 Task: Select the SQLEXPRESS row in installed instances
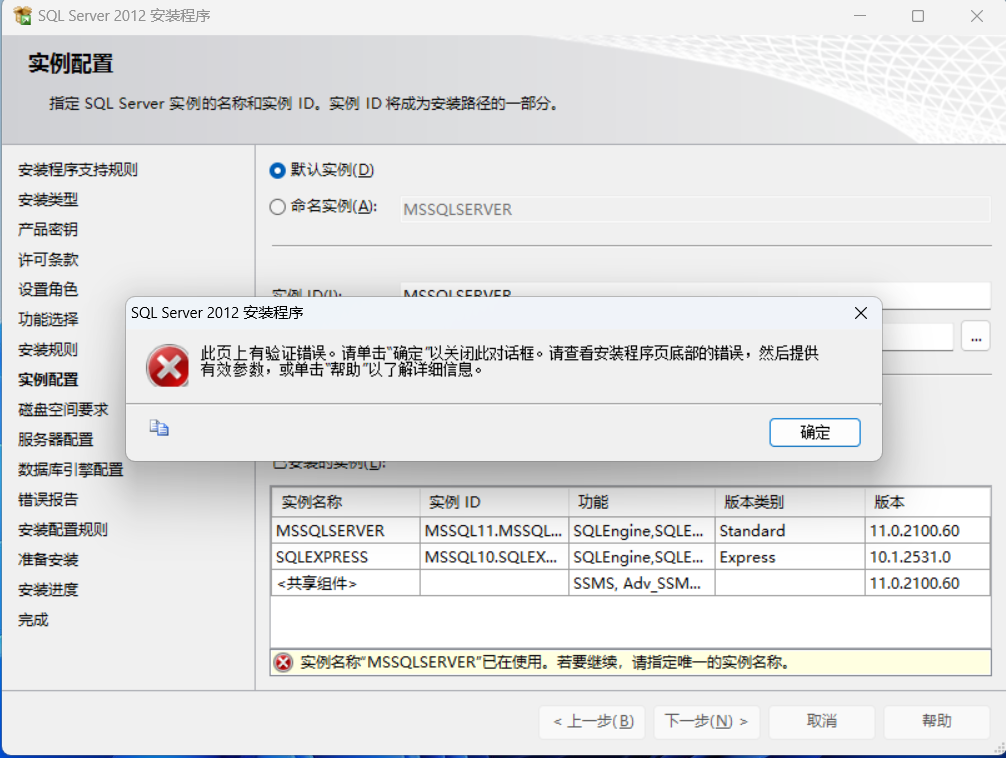pyautogui.click(x=631, y=557)
